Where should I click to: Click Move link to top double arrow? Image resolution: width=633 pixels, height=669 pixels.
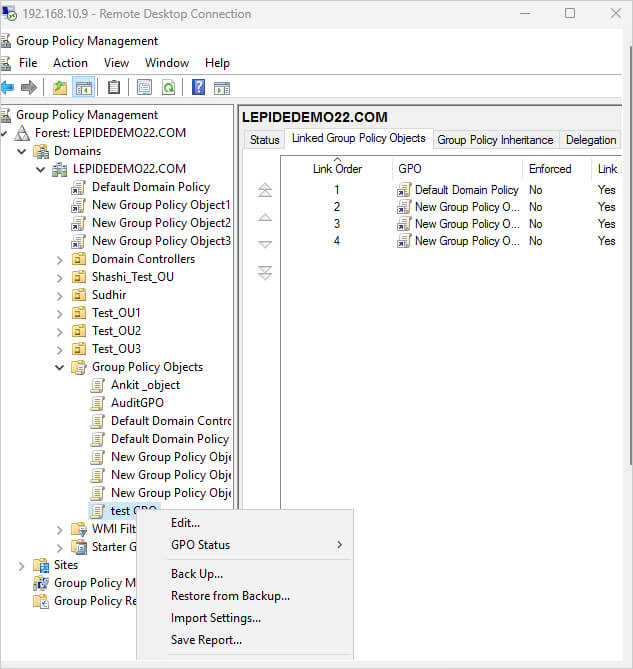[265, 190]
